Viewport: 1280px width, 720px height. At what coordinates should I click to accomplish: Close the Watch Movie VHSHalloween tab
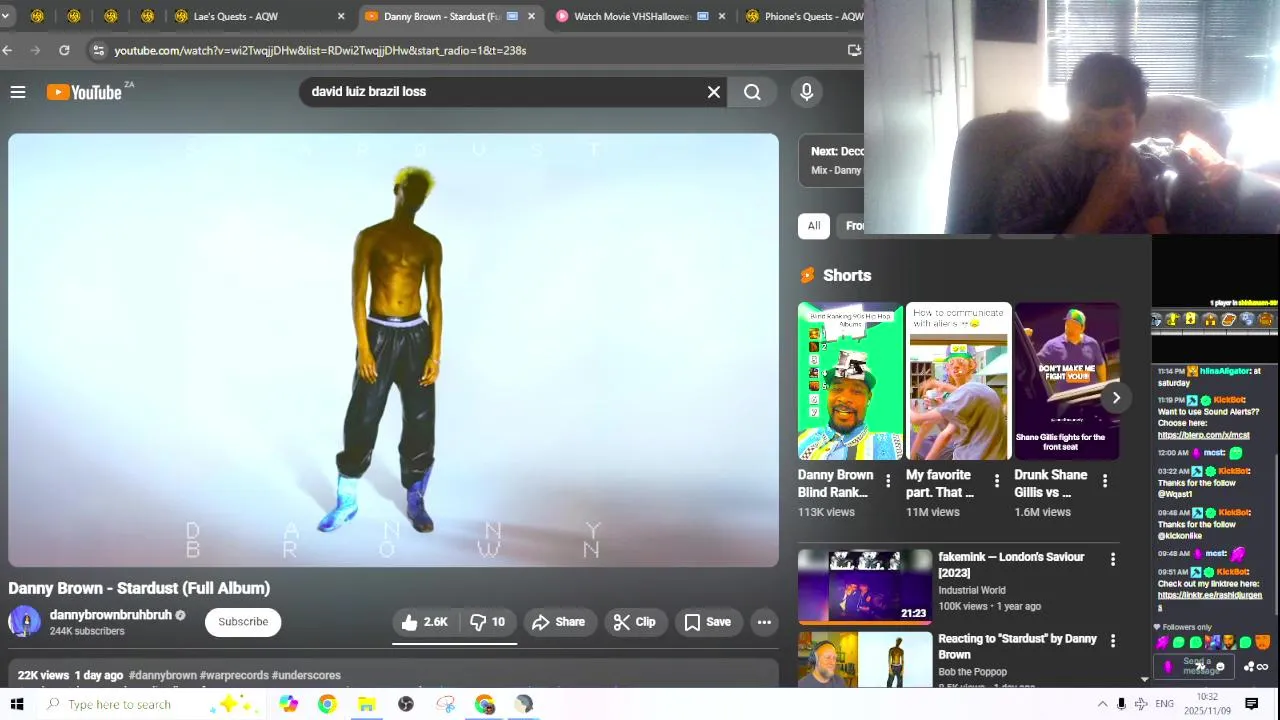pyautogui.click(x=722, y=16)
